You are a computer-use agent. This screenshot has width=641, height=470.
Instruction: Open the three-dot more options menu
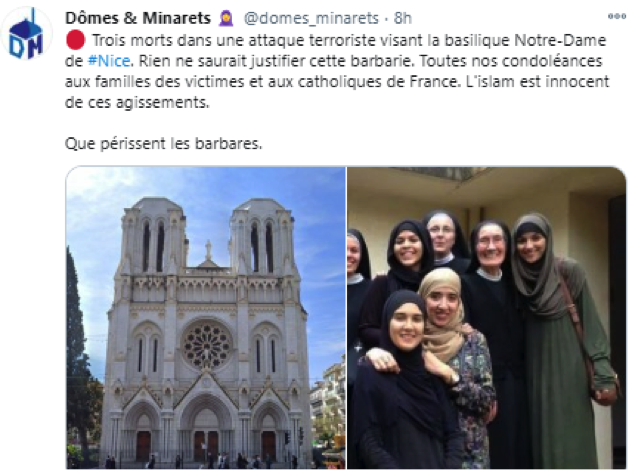click(x=616, y=17)
